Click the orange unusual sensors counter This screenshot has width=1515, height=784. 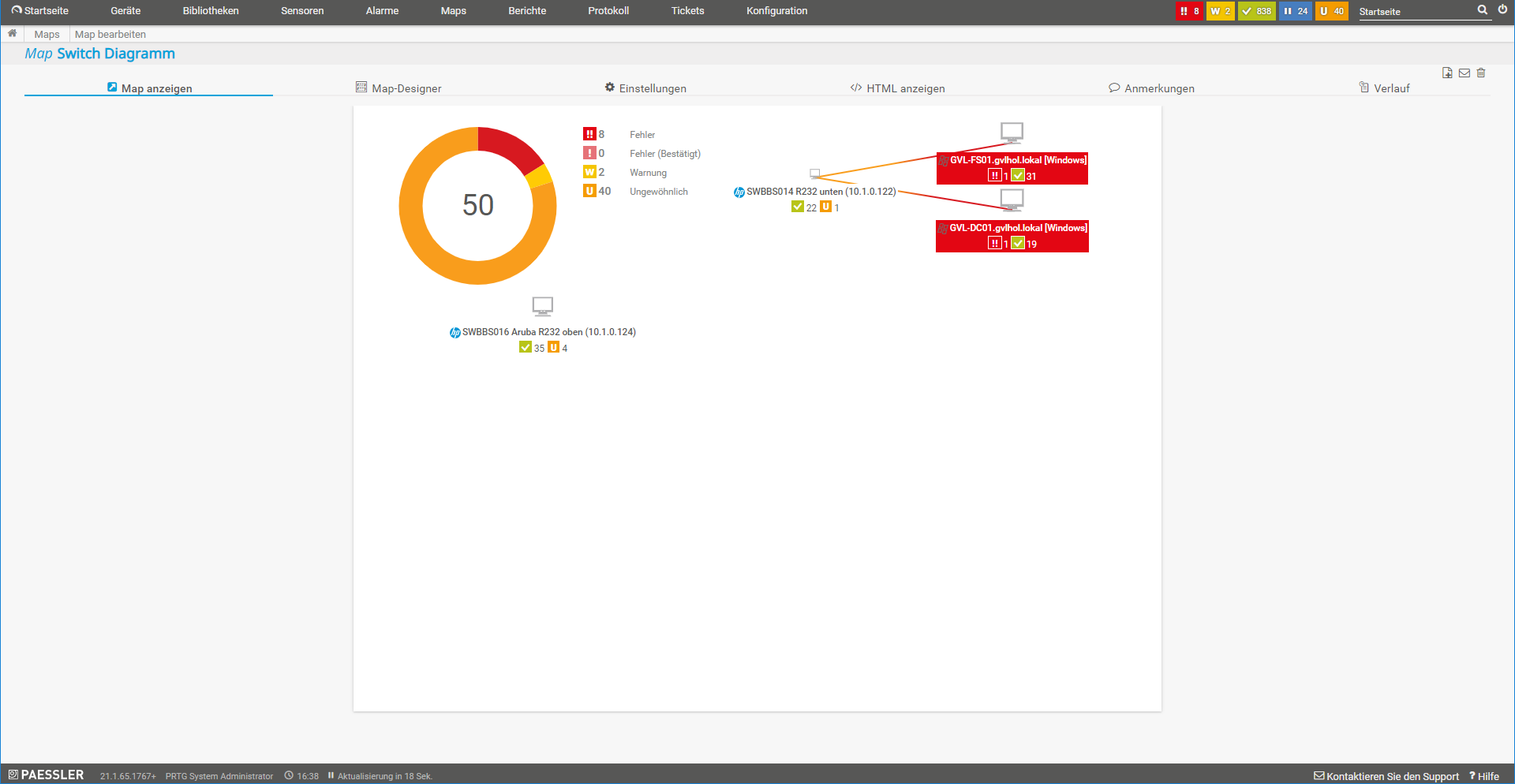1331,11
